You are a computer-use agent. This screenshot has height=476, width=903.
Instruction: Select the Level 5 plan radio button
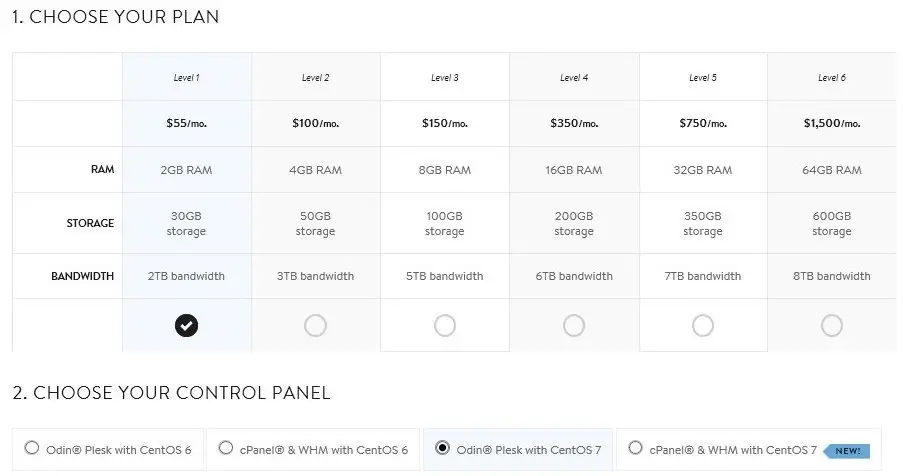tap(703, 326)
